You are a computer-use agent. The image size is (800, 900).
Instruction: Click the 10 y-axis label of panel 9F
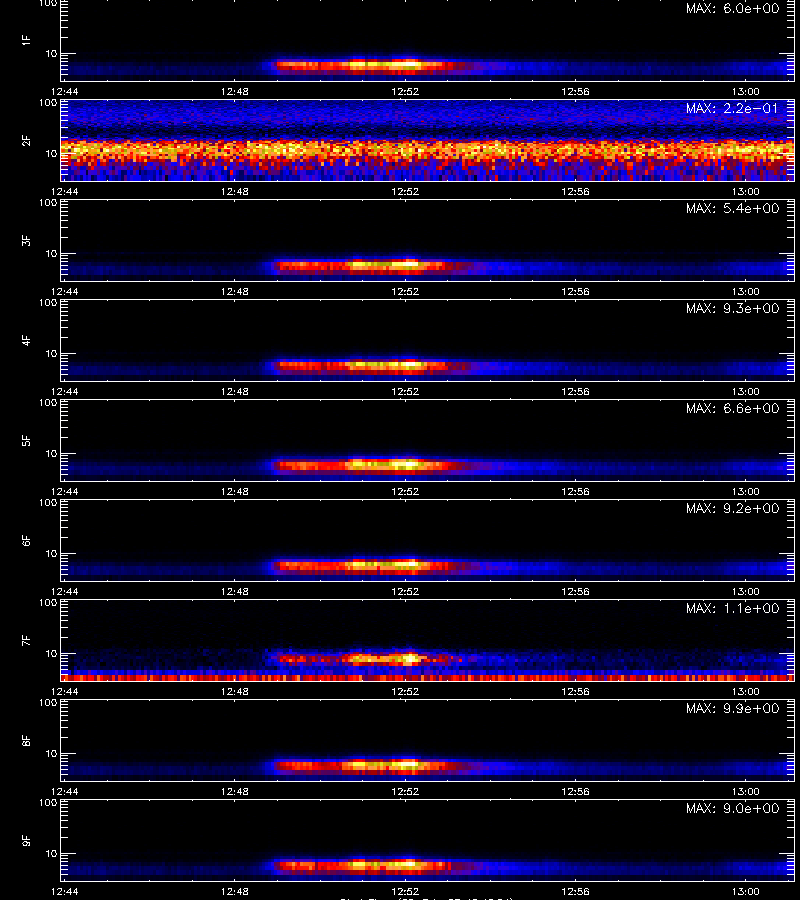[52, 854]
